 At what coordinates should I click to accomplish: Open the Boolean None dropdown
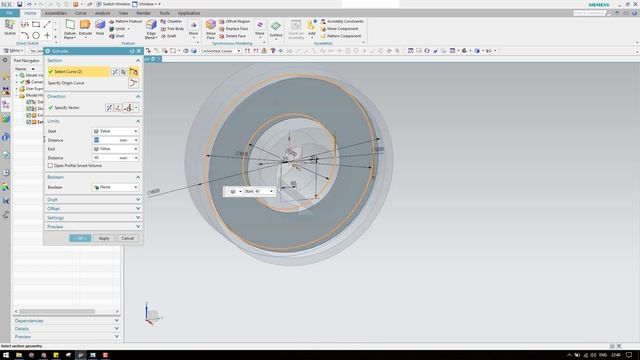tap(116, 187)
